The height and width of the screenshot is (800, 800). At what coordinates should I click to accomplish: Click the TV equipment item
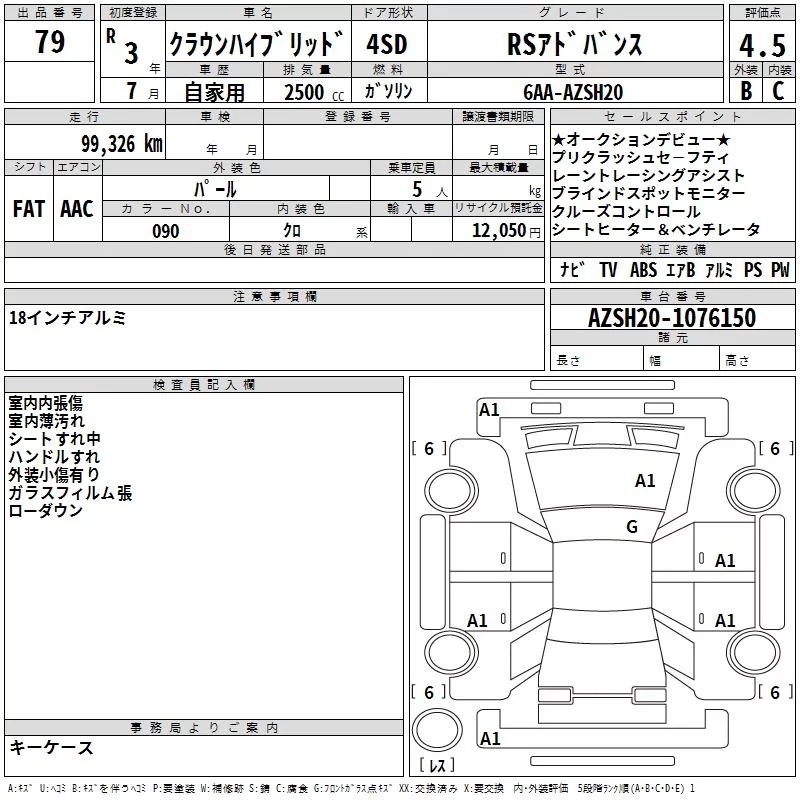(608, 270)
